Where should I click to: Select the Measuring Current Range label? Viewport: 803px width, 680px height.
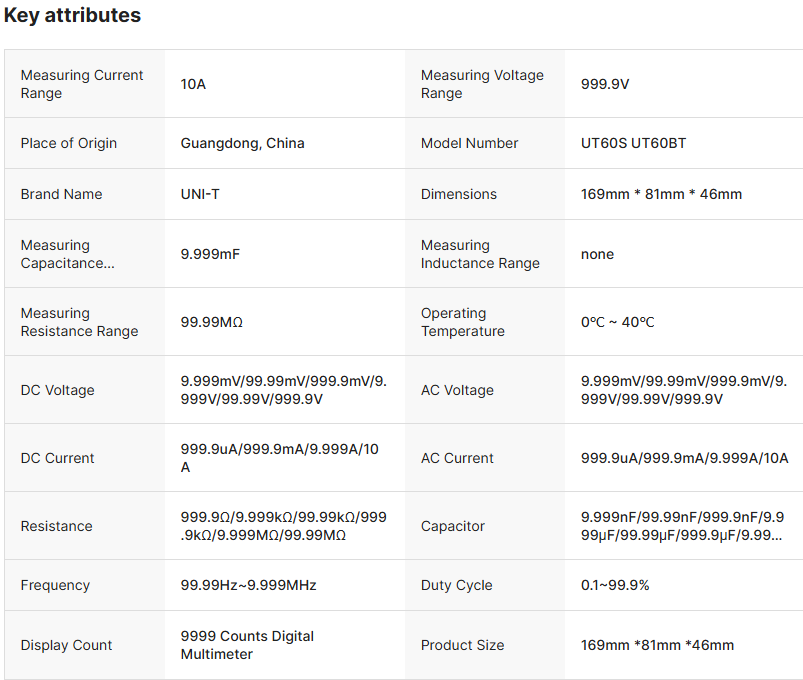pos(82,84)
